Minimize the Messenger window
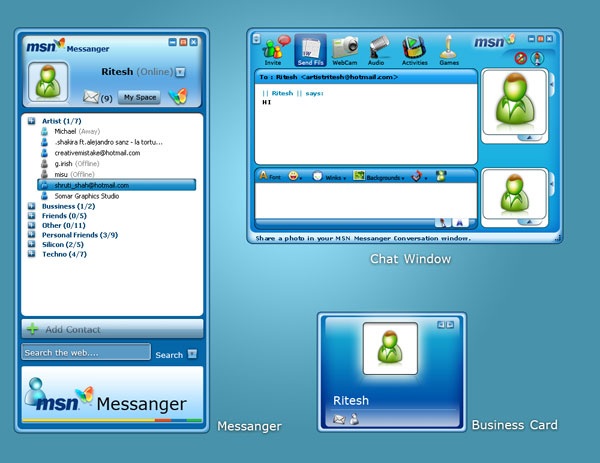600x463 pixels. pyautogui.click(x=173, y=42)
